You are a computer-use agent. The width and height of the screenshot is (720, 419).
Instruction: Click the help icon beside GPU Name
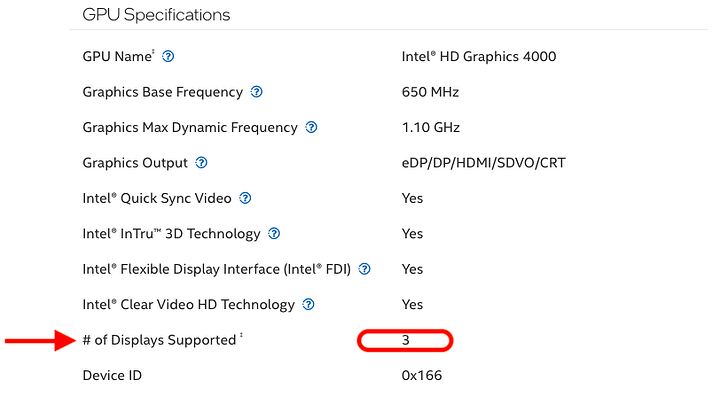[x=168, y=57]
